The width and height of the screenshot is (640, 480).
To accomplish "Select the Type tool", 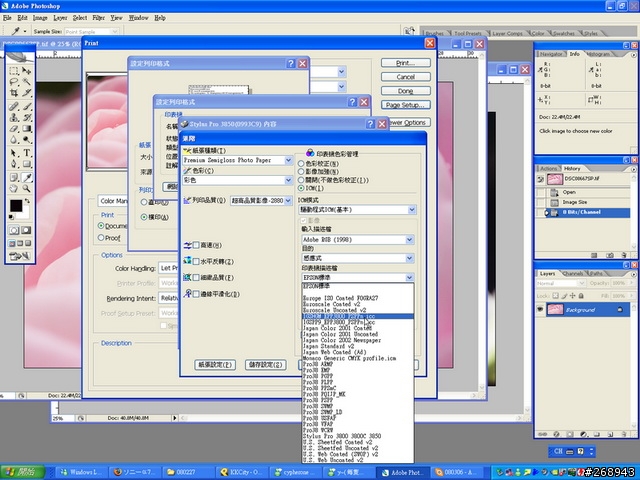I will [x=27, y=153].
